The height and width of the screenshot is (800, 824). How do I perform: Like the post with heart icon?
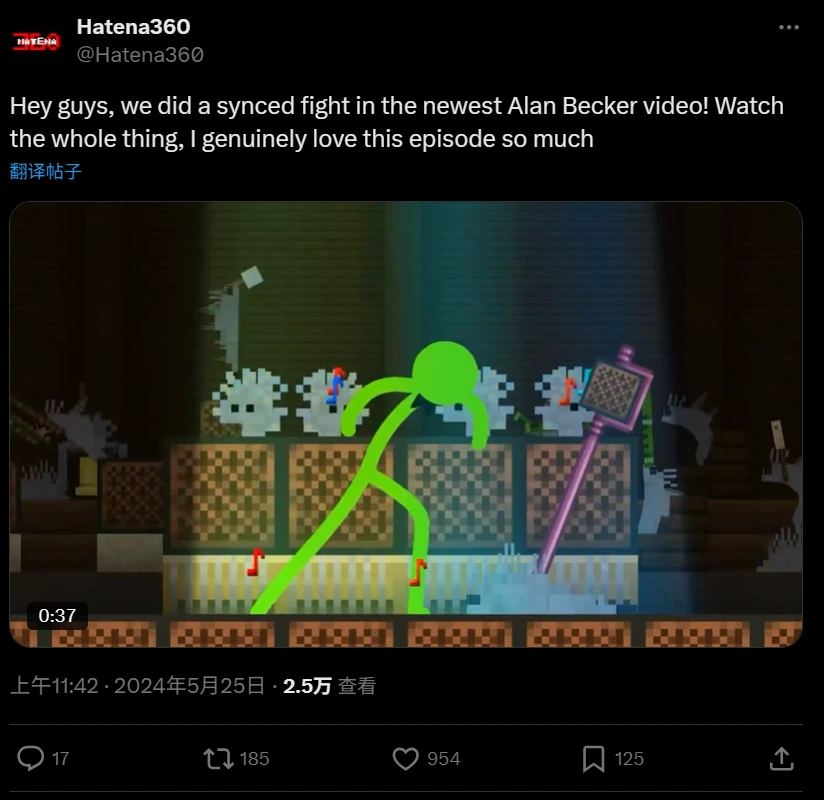[x=406, y=758]
